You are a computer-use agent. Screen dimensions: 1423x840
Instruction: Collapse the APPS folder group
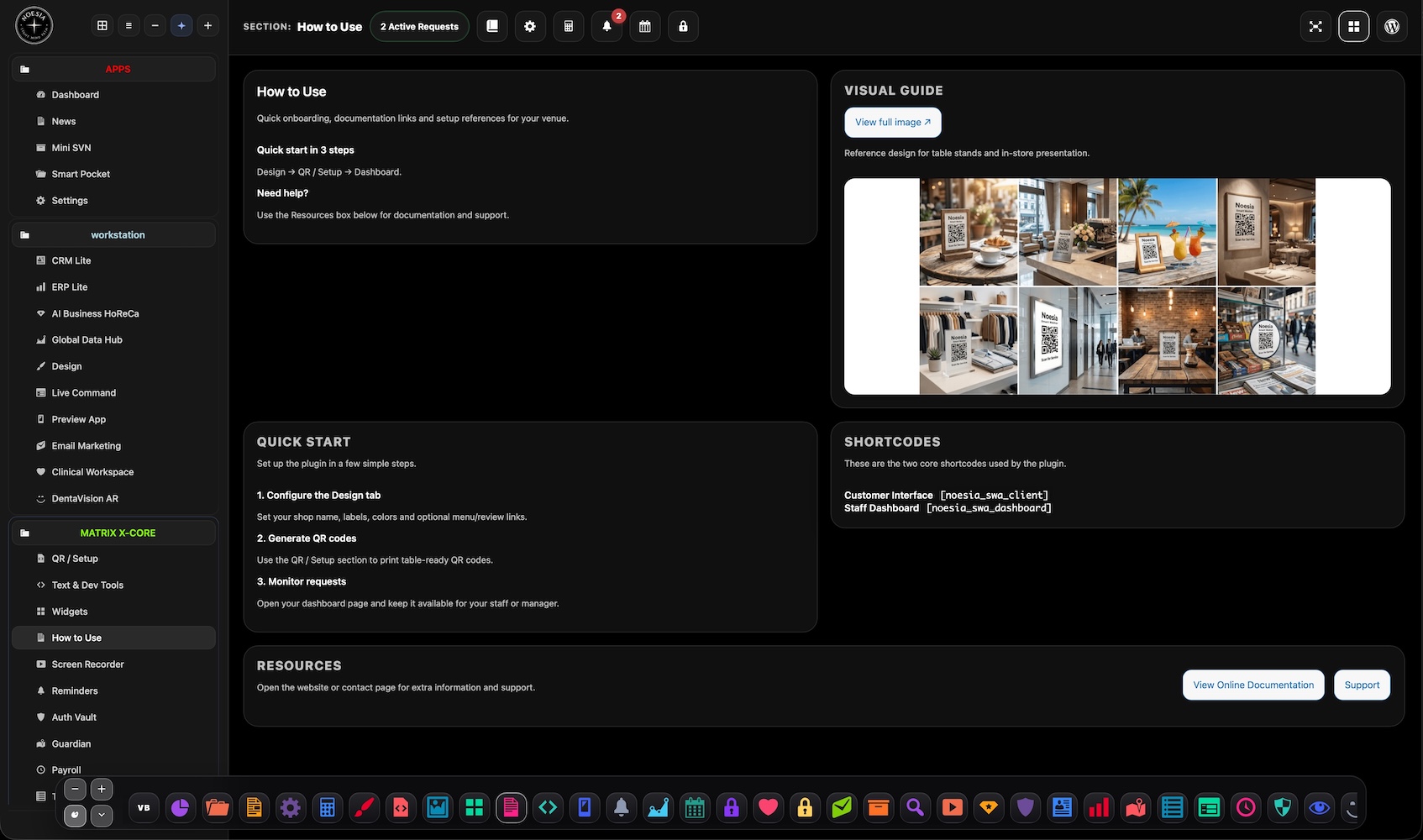coord(113,69)
